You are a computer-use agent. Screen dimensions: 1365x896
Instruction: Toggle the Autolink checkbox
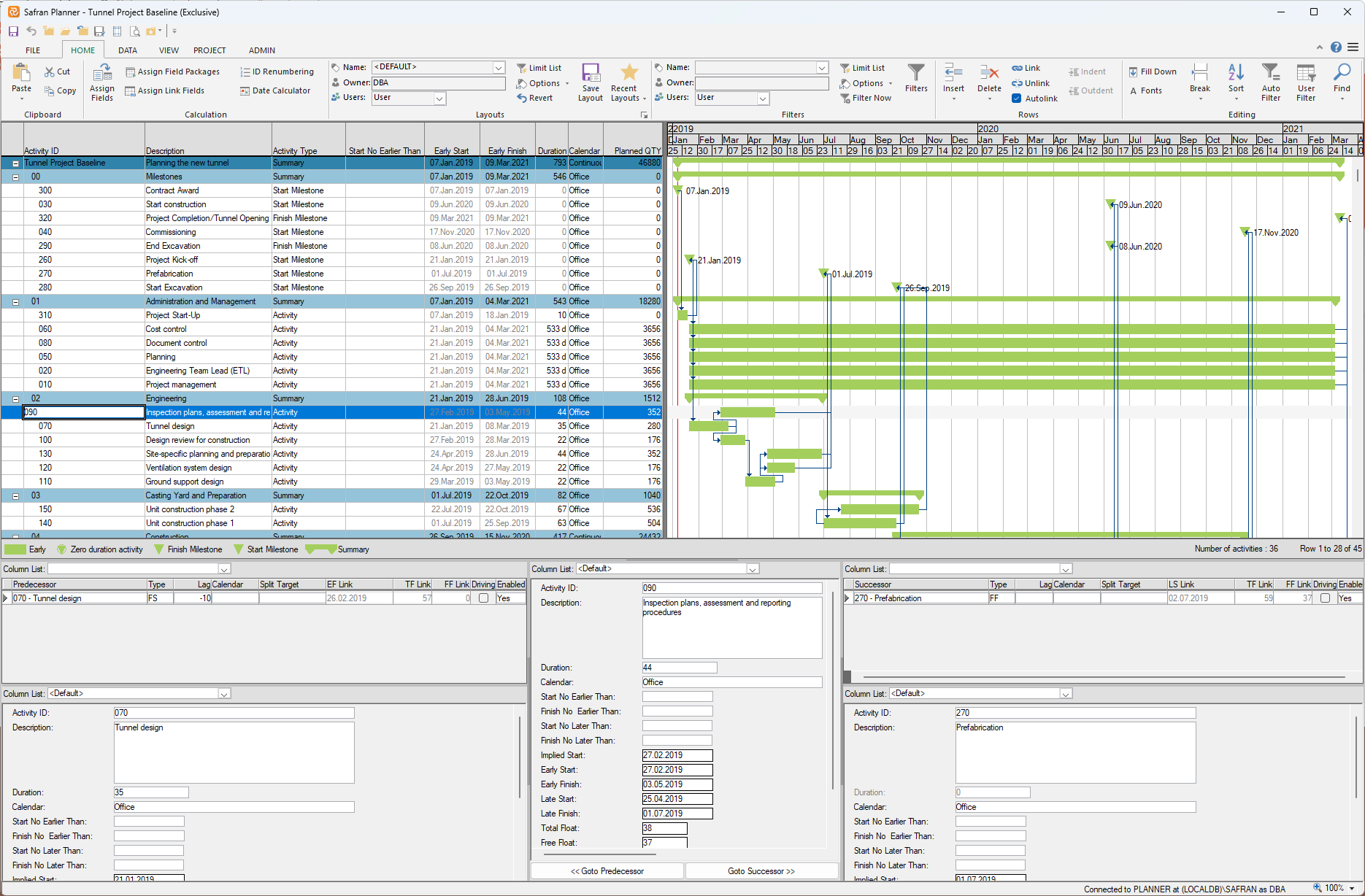1016,99
